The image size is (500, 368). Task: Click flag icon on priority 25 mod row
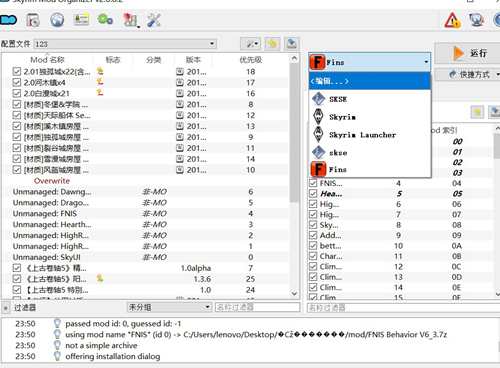click(100, 278)
